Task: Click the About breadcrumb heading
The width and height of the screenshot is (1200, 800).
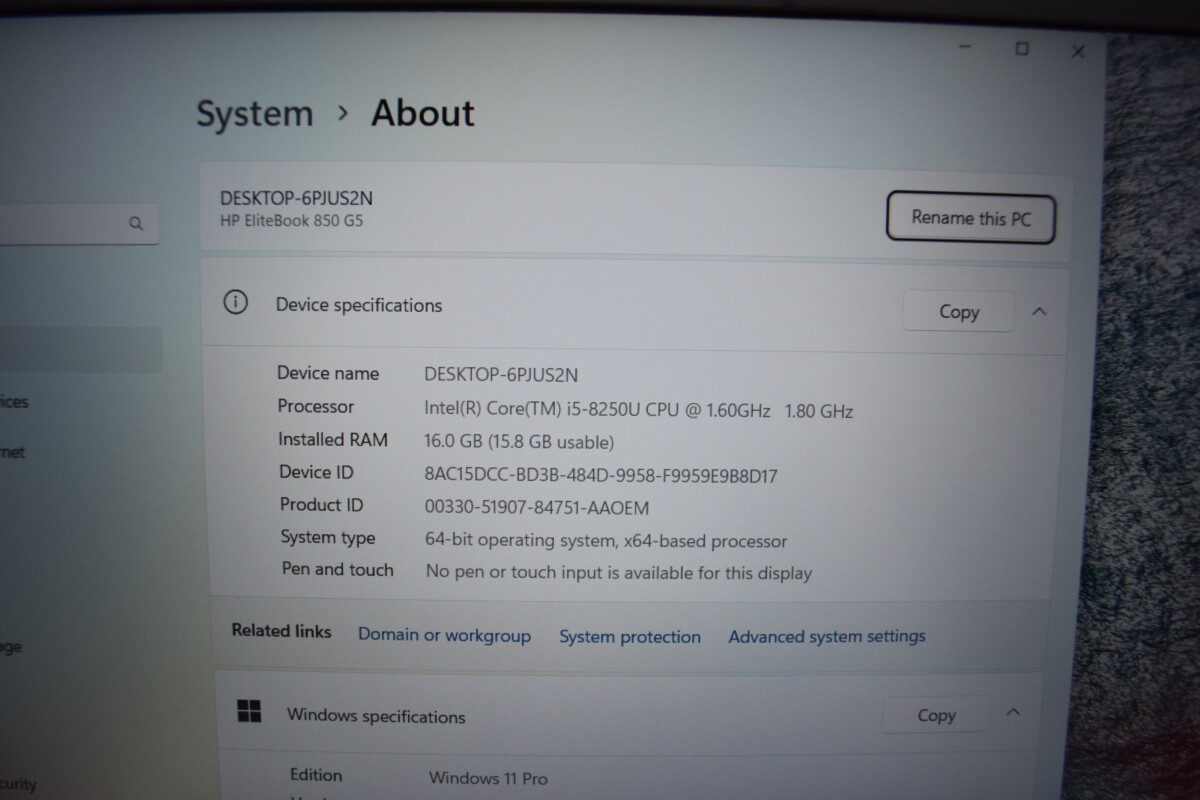Action: coord(423,114)
